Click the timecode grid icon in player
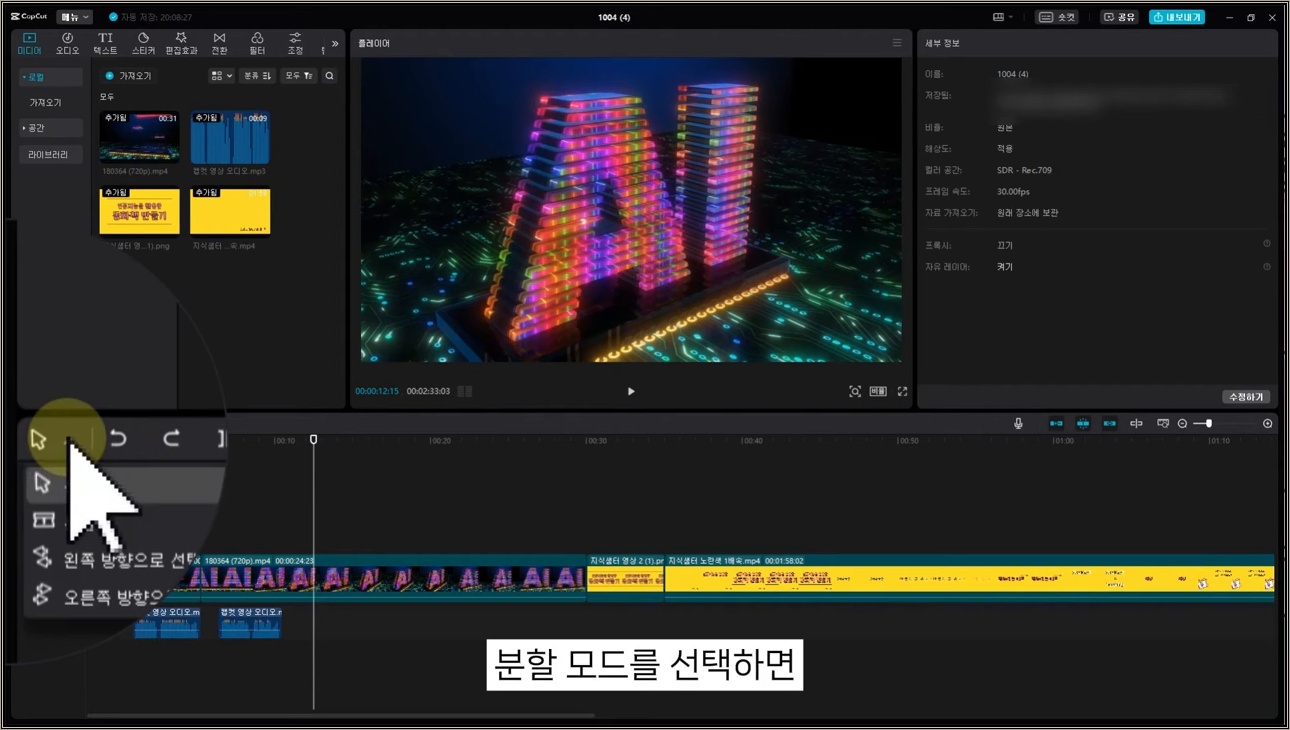 tap(465, 392)
